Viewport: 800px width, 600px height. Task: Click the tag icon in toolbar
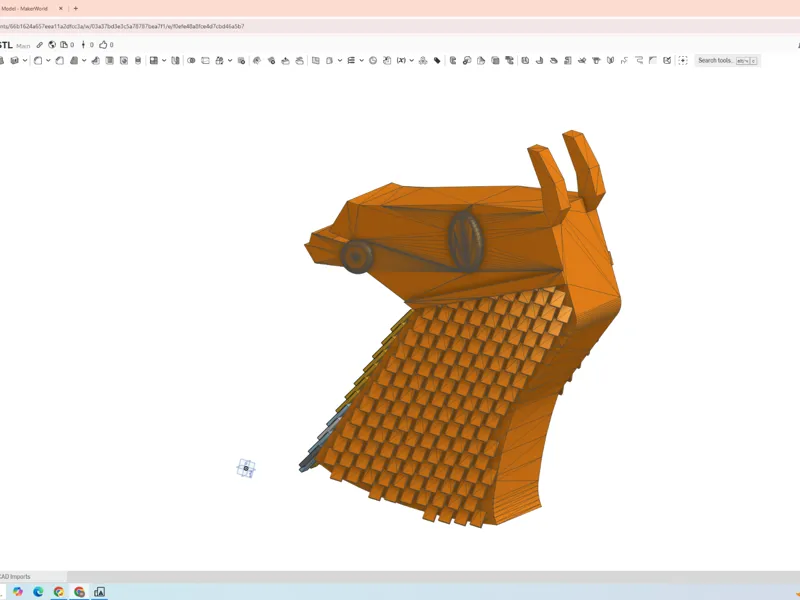(437, 60)
